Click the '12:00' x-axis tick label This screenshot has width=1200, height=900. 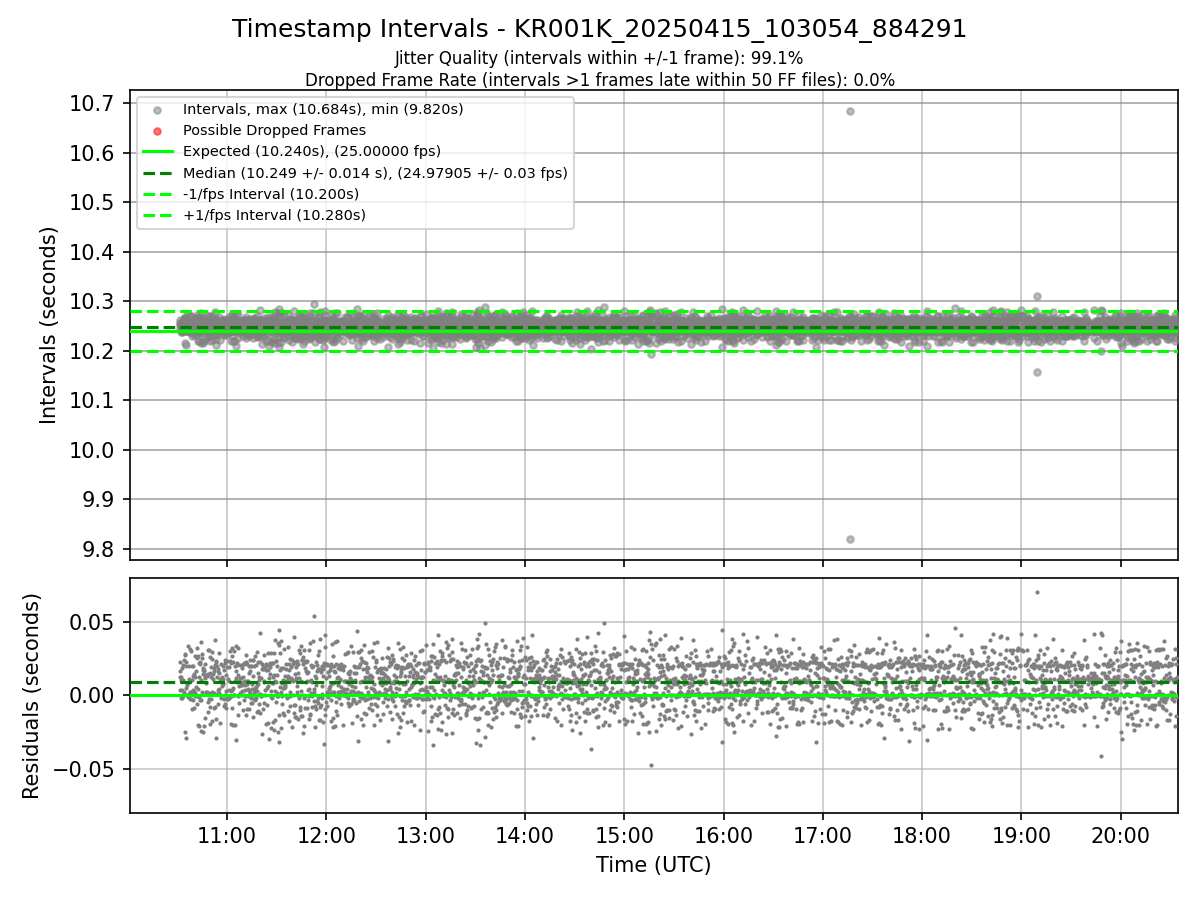[326, 835]
